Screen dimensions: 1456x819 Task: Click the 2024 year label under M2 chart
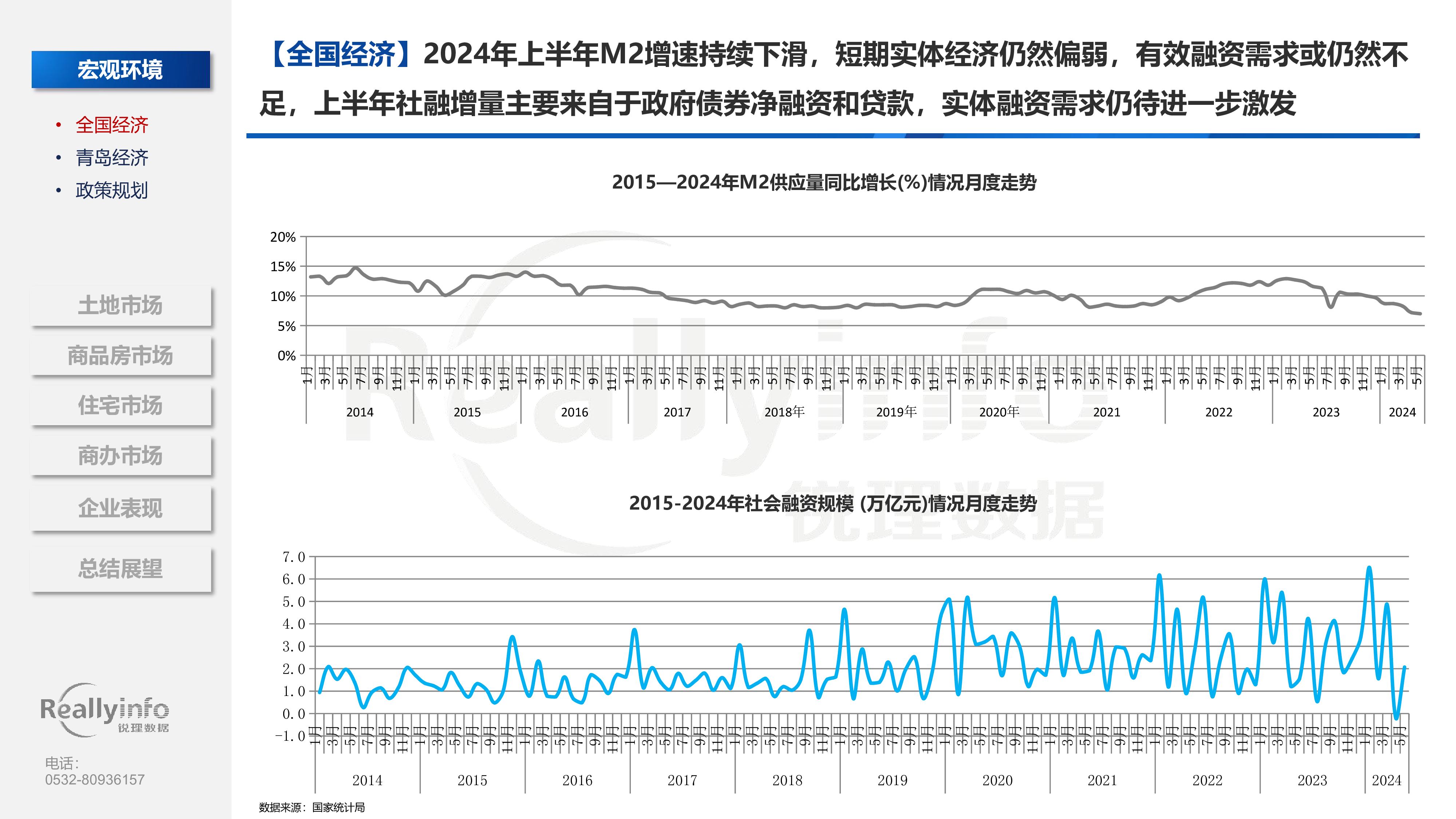[1402, 412]
